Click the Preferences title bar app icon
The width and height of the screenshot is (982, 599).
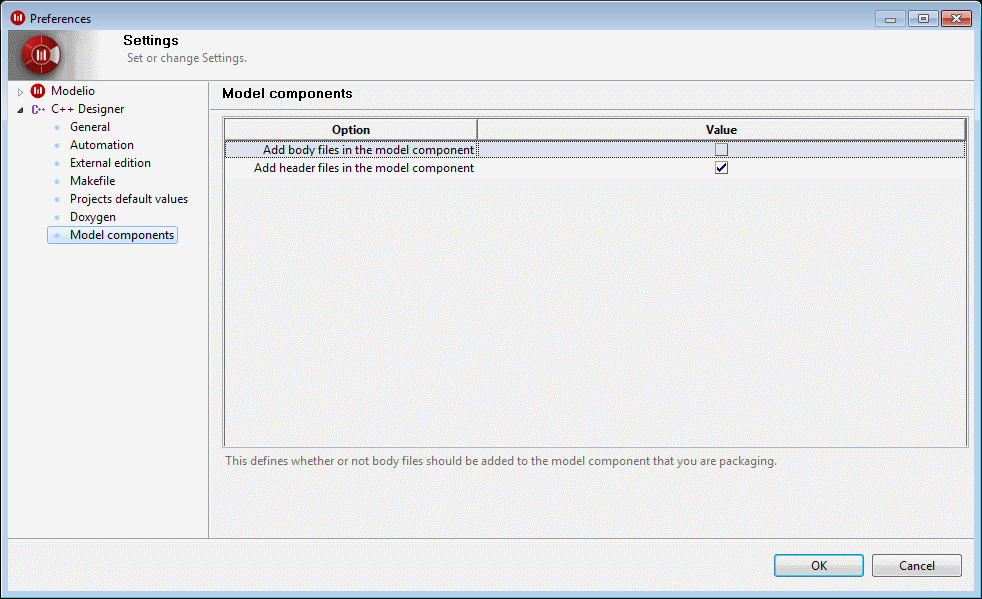pos(18,18)
